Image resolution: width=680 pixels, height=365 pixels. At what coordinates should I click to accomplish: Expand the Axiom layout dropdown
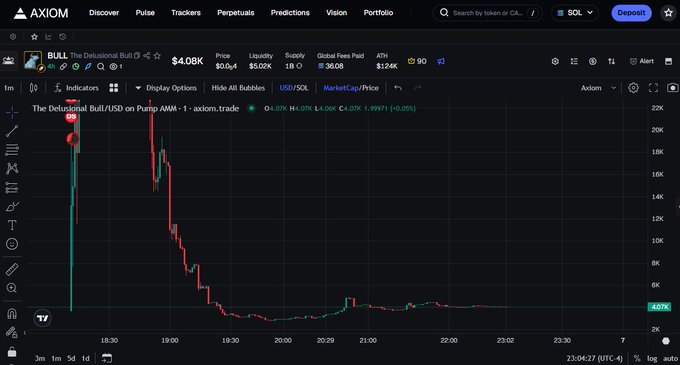pyautogui.click(x=598, y=88)
